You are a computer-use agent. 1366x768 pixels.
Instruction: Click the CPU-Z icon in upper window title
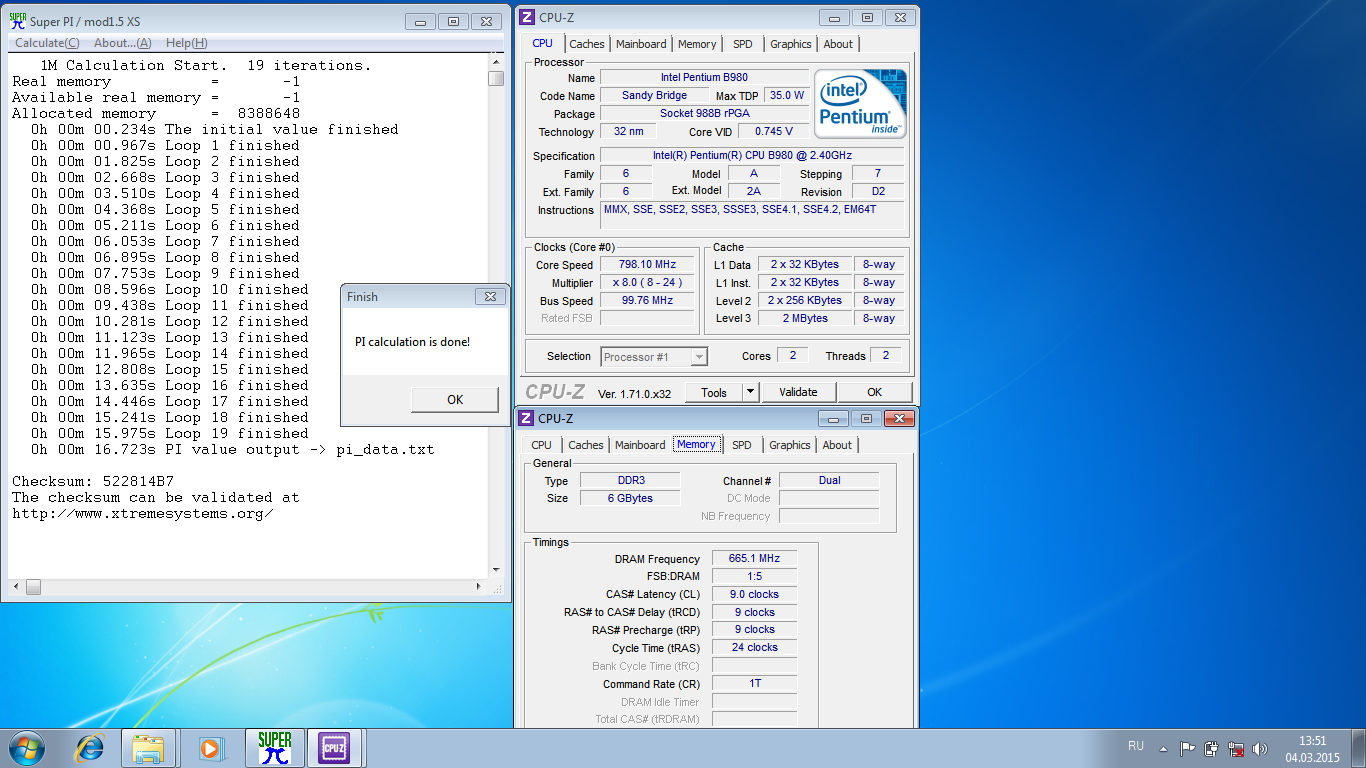(527, 17)
